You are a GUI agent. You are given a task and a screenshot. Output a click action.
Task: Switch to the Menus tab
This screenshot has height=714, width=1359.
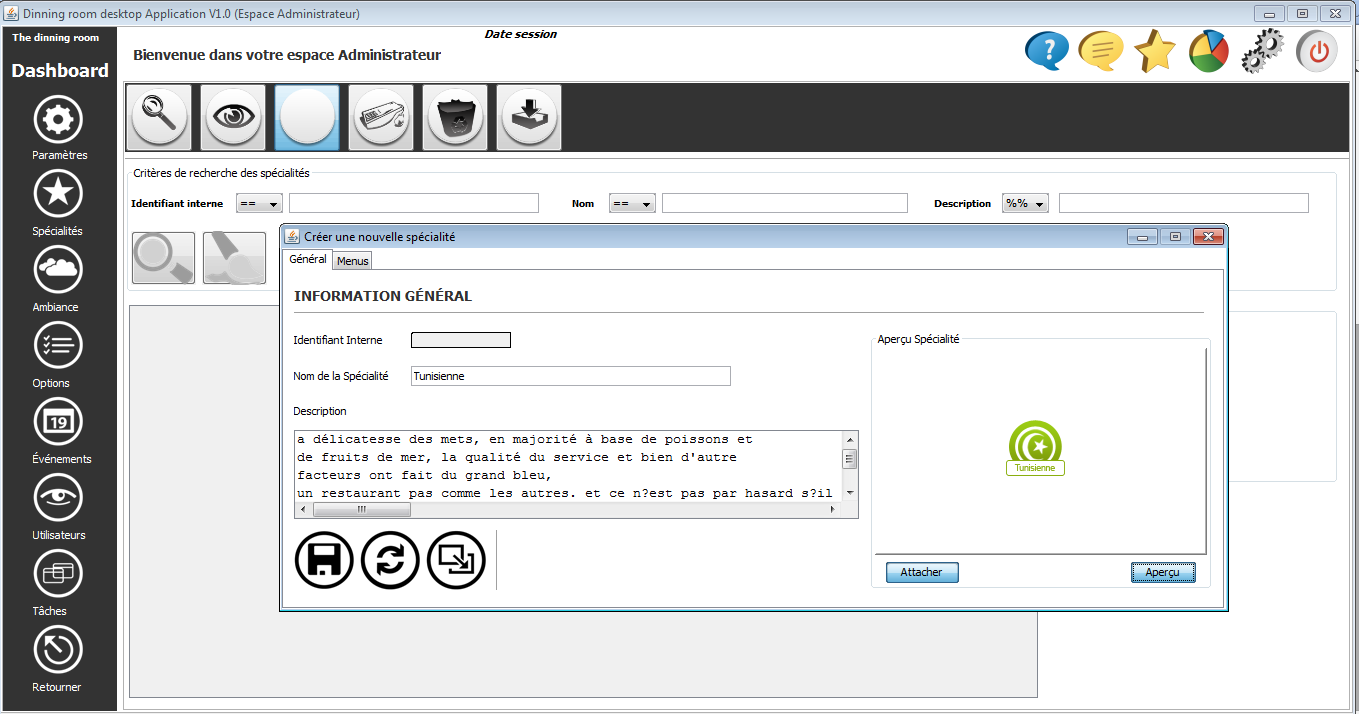352,261
